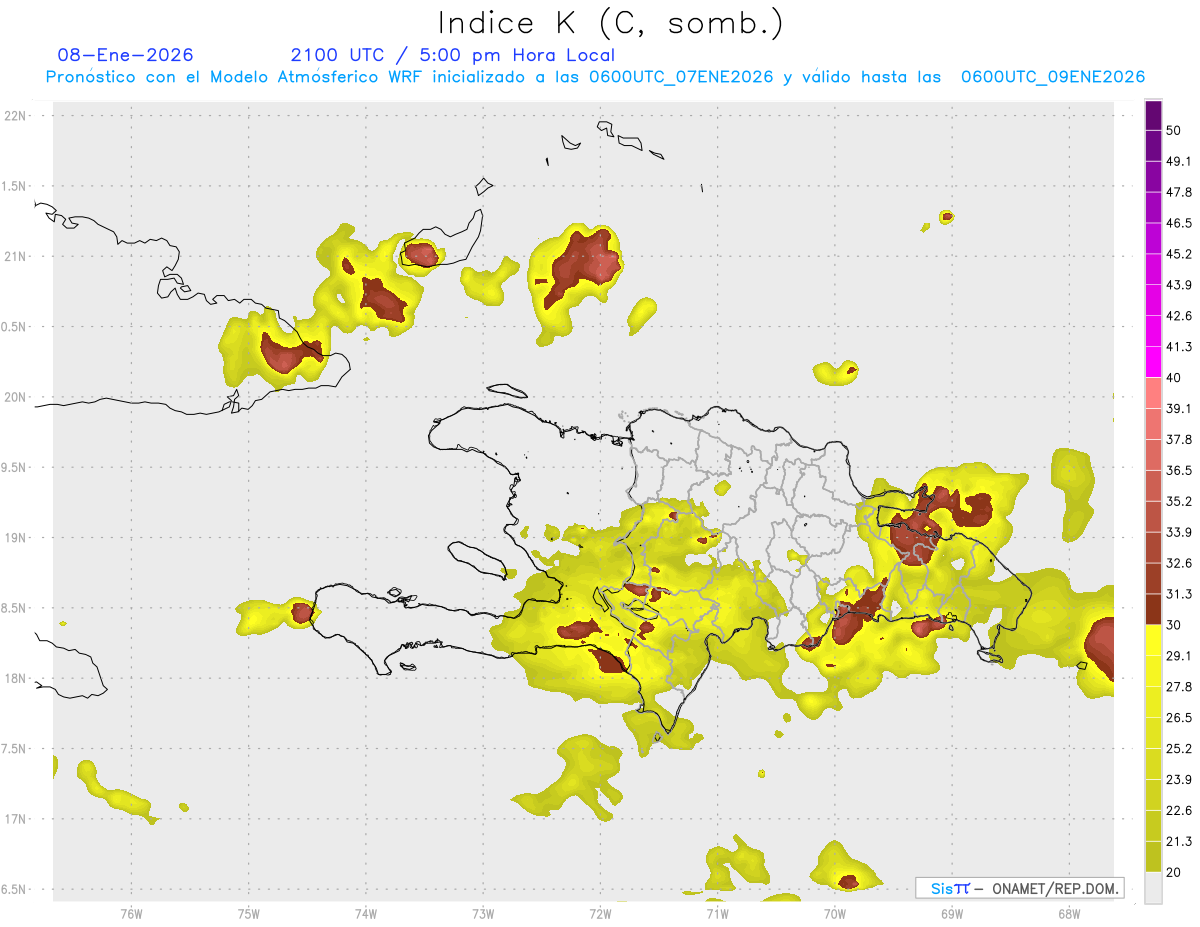
Task: Click the '73W' longitude label
Action: click(483, 914)
